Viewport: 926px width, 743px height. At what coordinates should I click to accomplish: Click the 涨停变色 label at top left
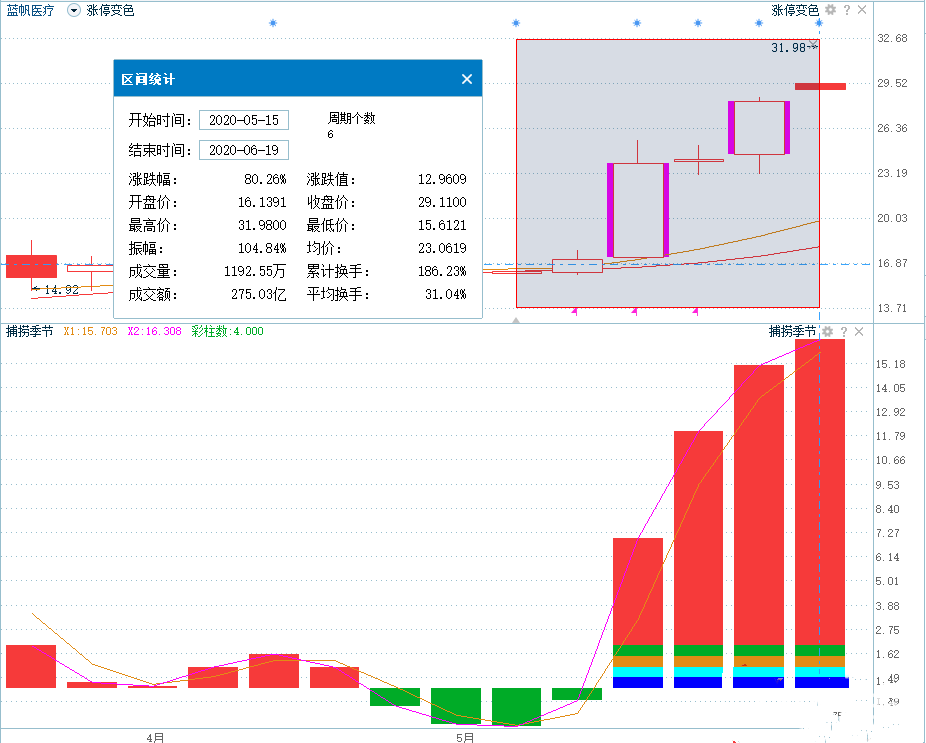[110, 11]
